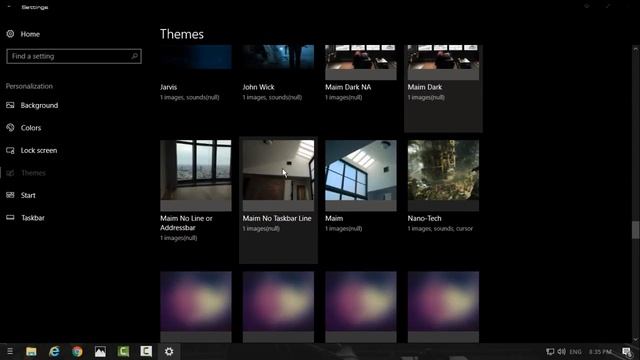
Task: Click the Themes icon in sidebar
Action: [10, 173]
